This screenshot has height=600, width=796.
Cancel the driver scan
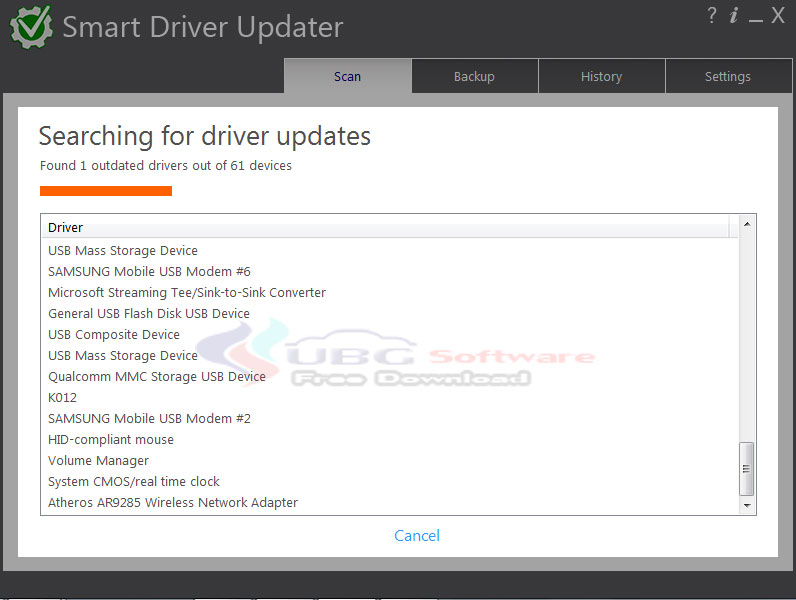417,536
